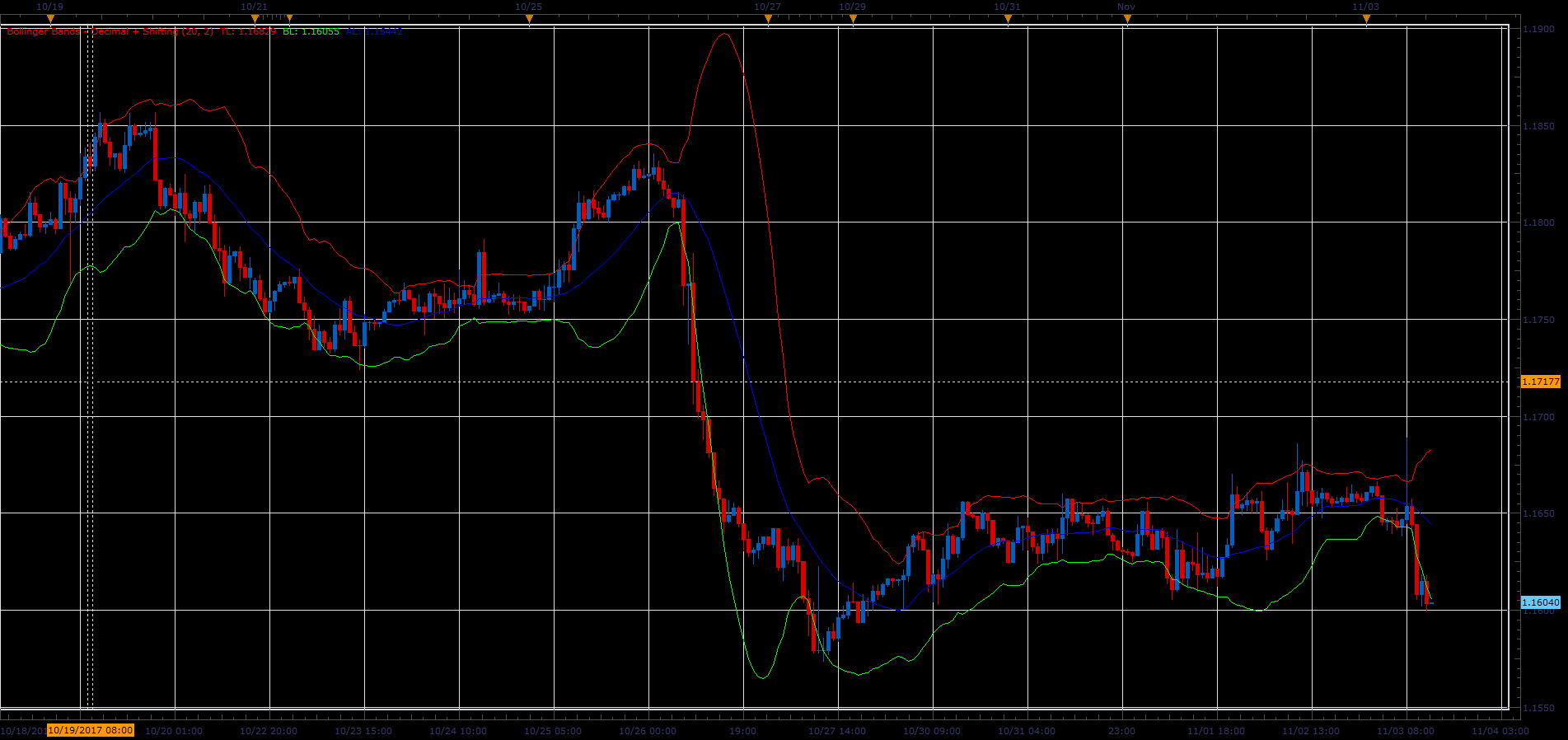Click the 1.1550 price axis label
This screenshot has width=1568, height=740.
coord(1538,708)
